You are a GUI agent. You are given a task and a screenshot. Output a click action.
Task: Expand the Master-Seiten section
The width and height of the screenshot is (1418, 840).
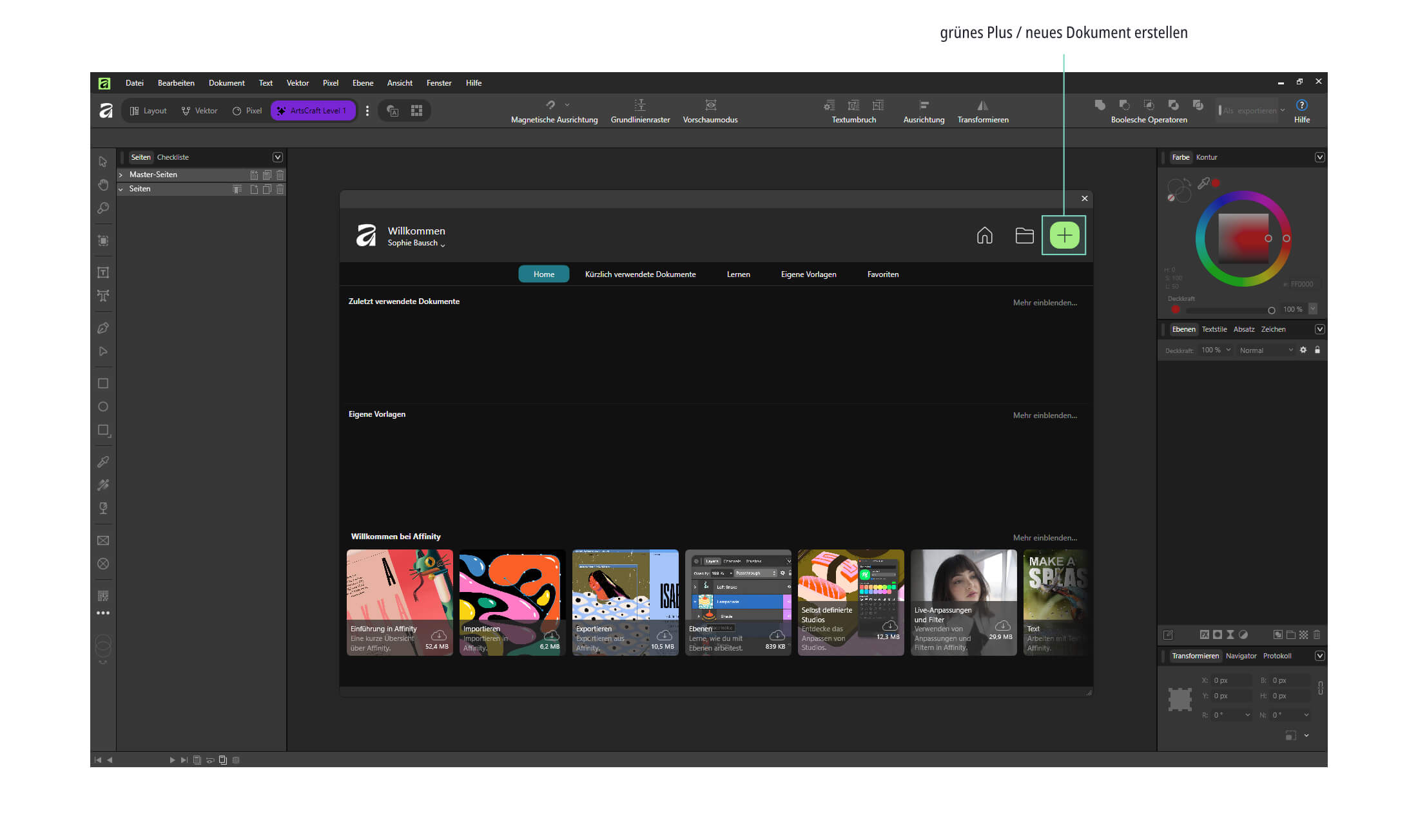pyautogui.click(x=121, y=175)
